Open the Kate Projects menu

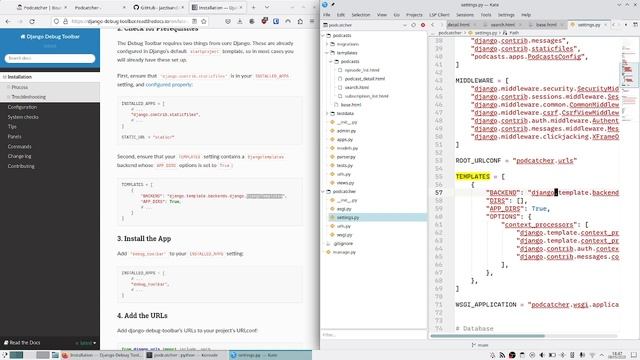pos(414,15)
